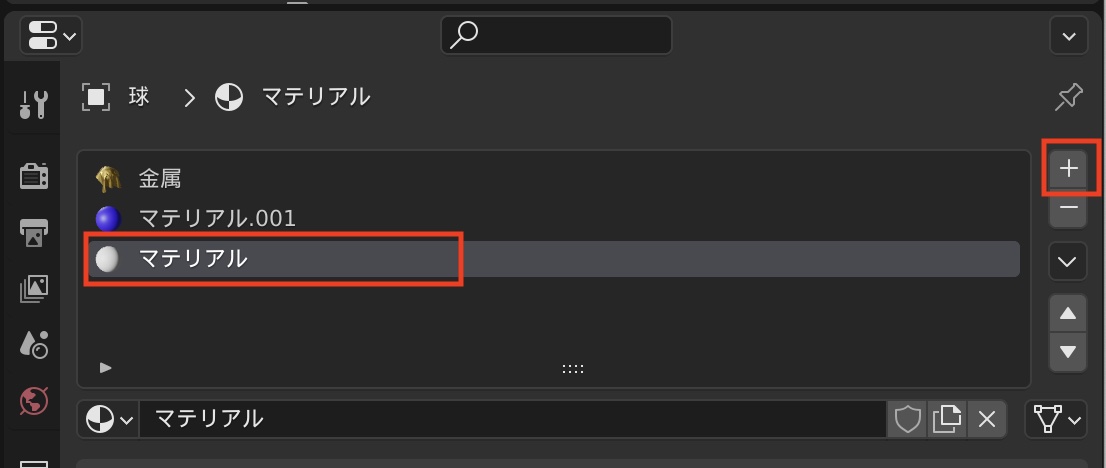Open the World properties tab
Screen dimensions: 1106x468
(x=34, y=402)
